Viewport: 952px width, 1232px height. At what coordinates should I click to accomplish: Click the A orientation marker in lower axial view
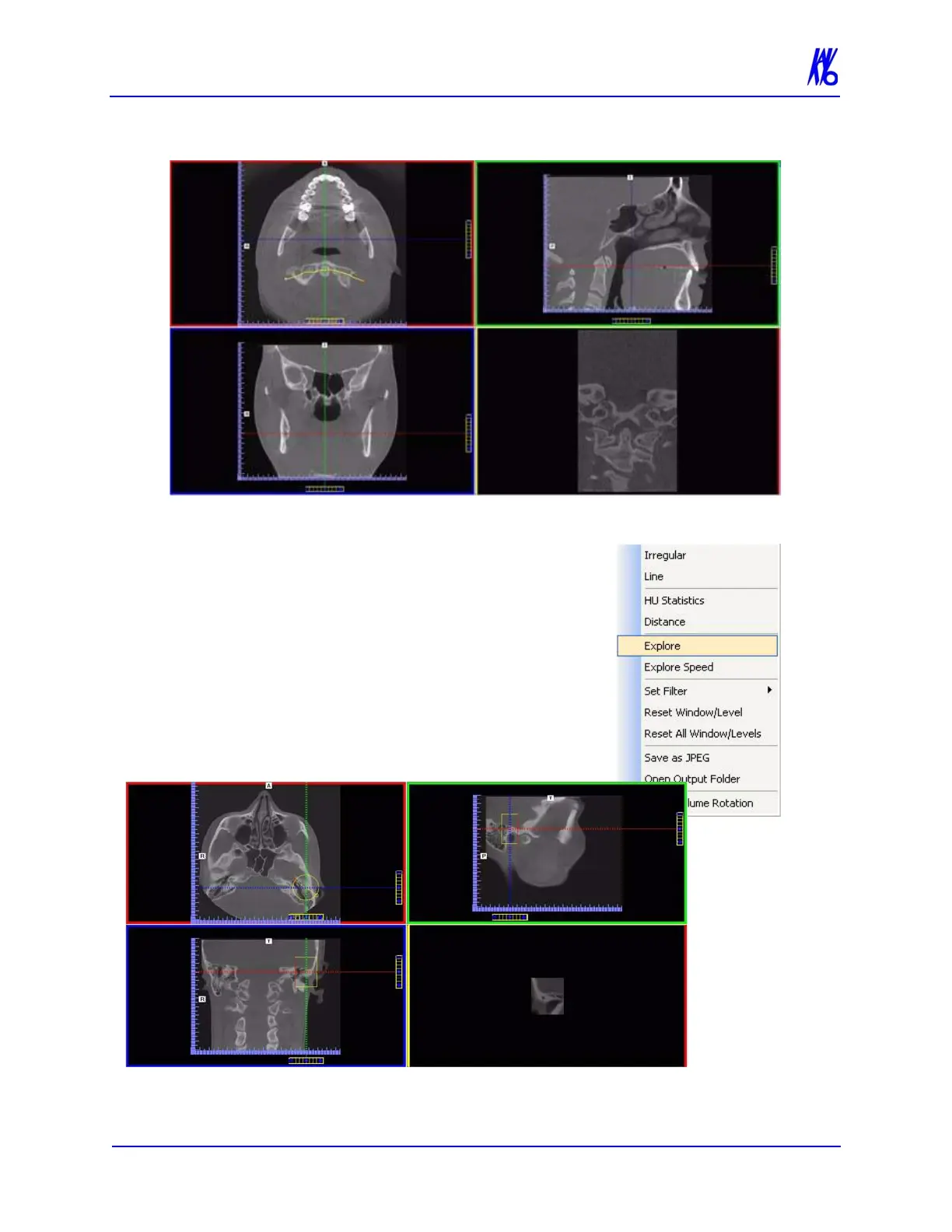coord(269,786)
